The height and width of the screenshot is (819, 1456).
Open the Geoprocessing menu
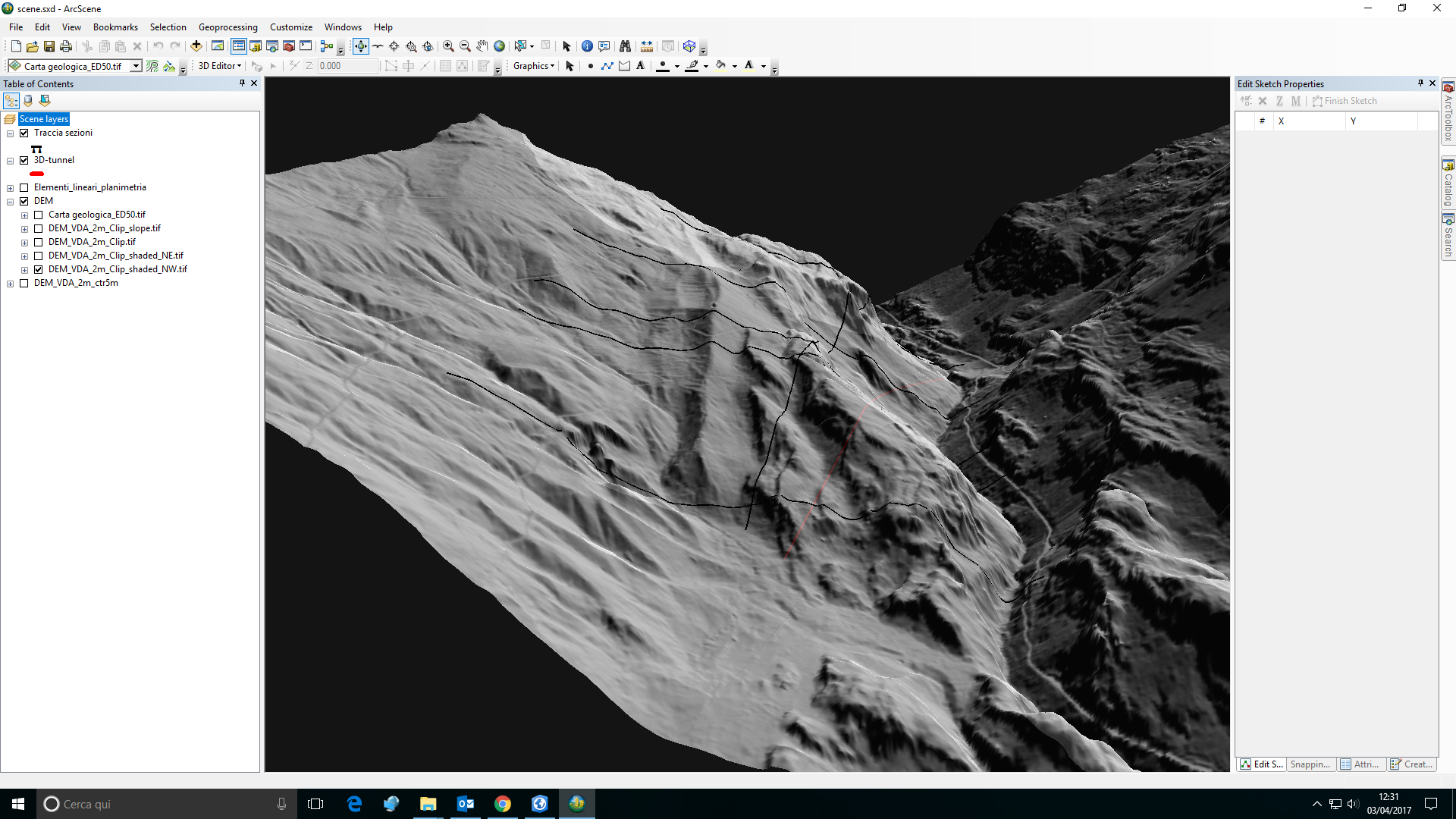[x=228, y=27]
